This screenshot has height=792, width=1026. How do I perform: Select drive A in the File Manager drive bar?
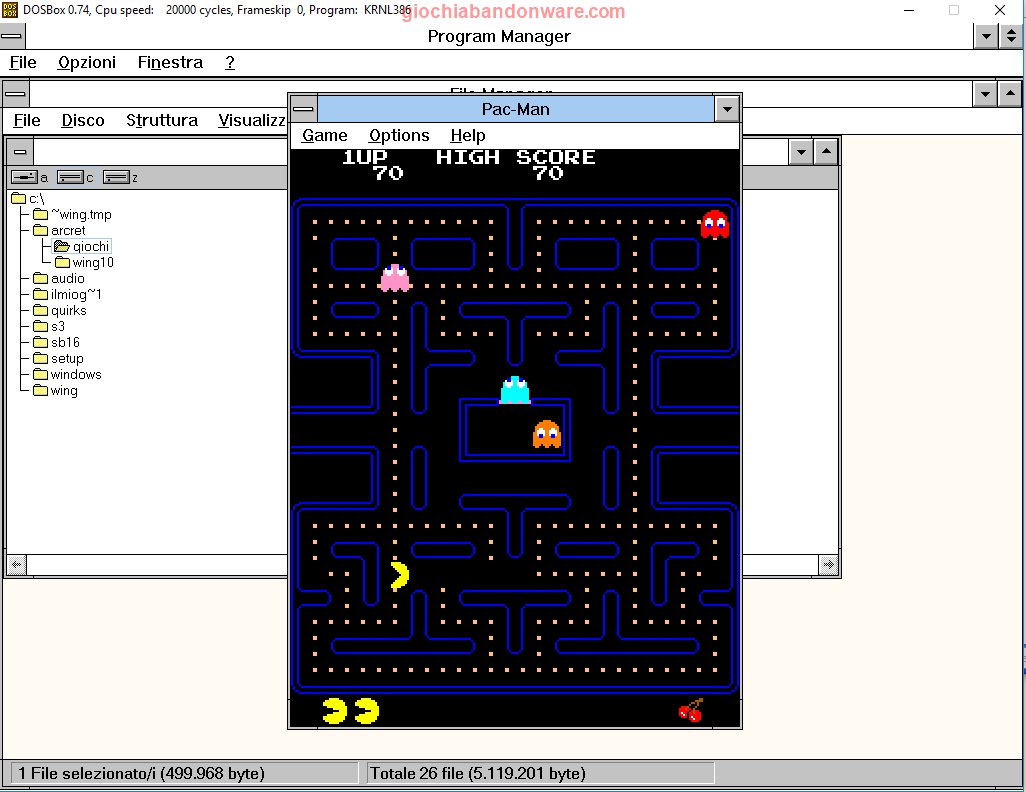coord(24,177)
